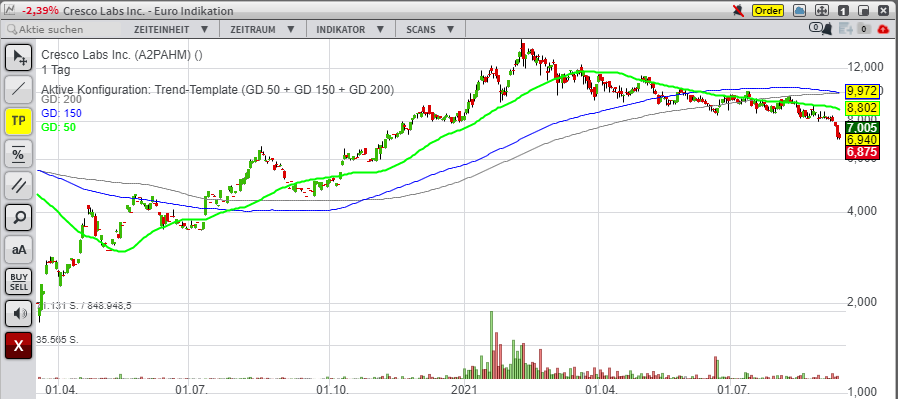This screenshot has width=898, height=399.
Task: Open the ZEITRAUM dropdown
Action: coord(262,29)
